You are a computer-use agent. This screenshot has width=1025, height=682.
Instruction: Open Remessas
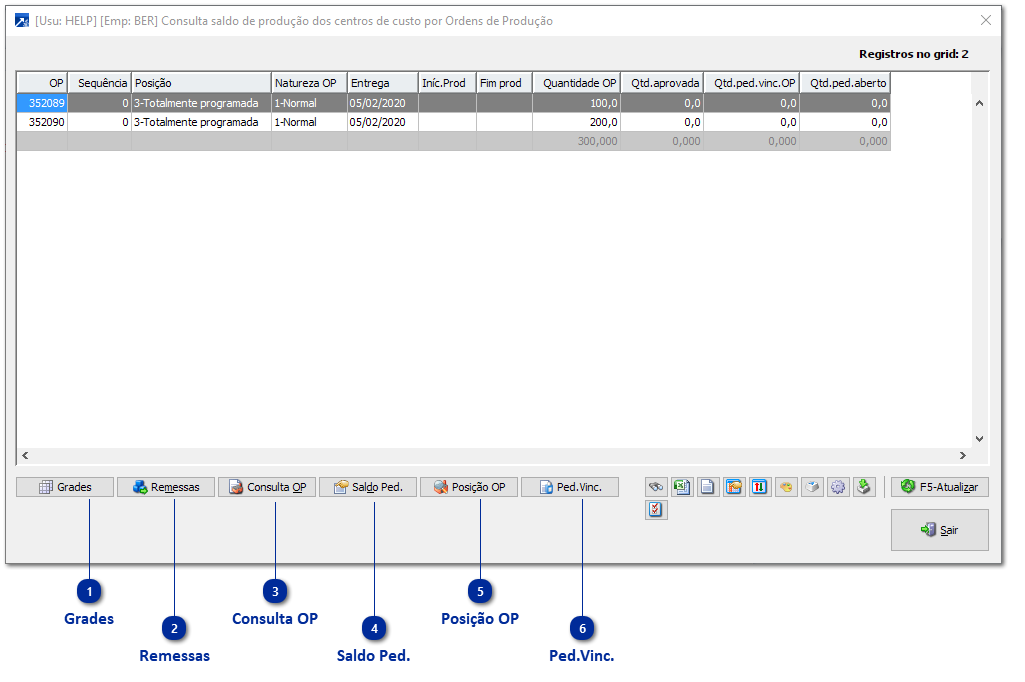pos(166,487)
